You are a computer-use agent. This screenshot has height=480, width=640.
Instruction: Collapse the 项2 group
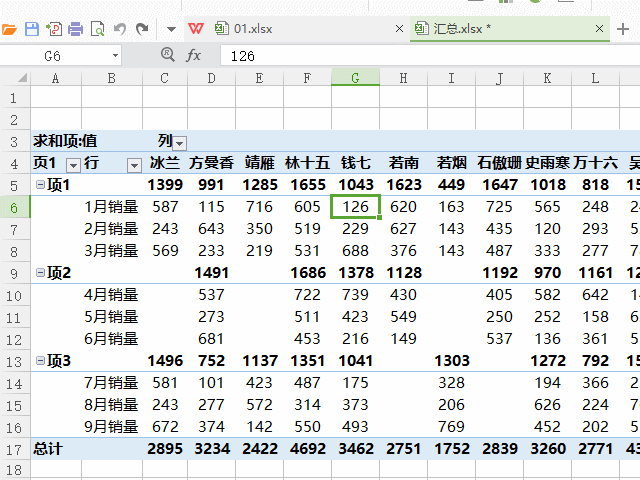(40, 272)
